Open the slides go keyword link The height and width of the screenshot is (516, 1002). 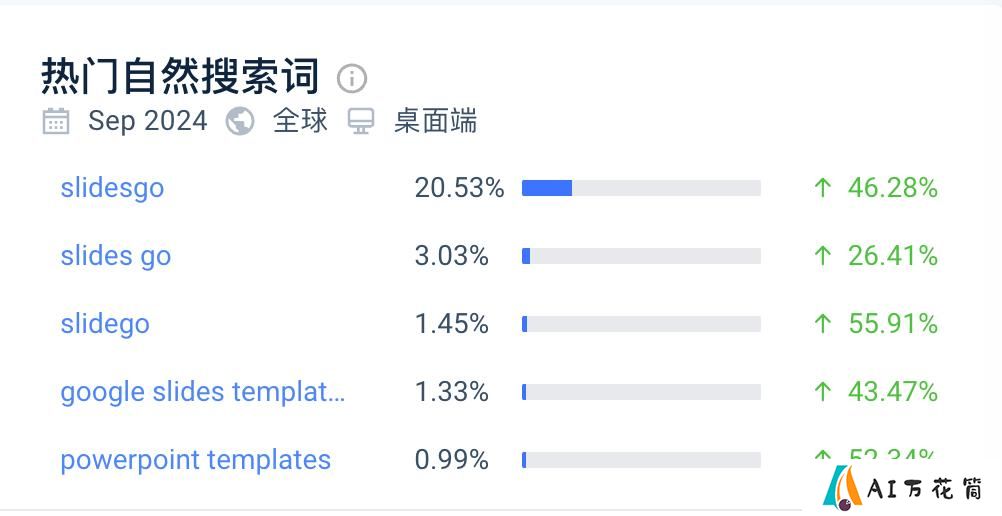[x=116, y=256]
